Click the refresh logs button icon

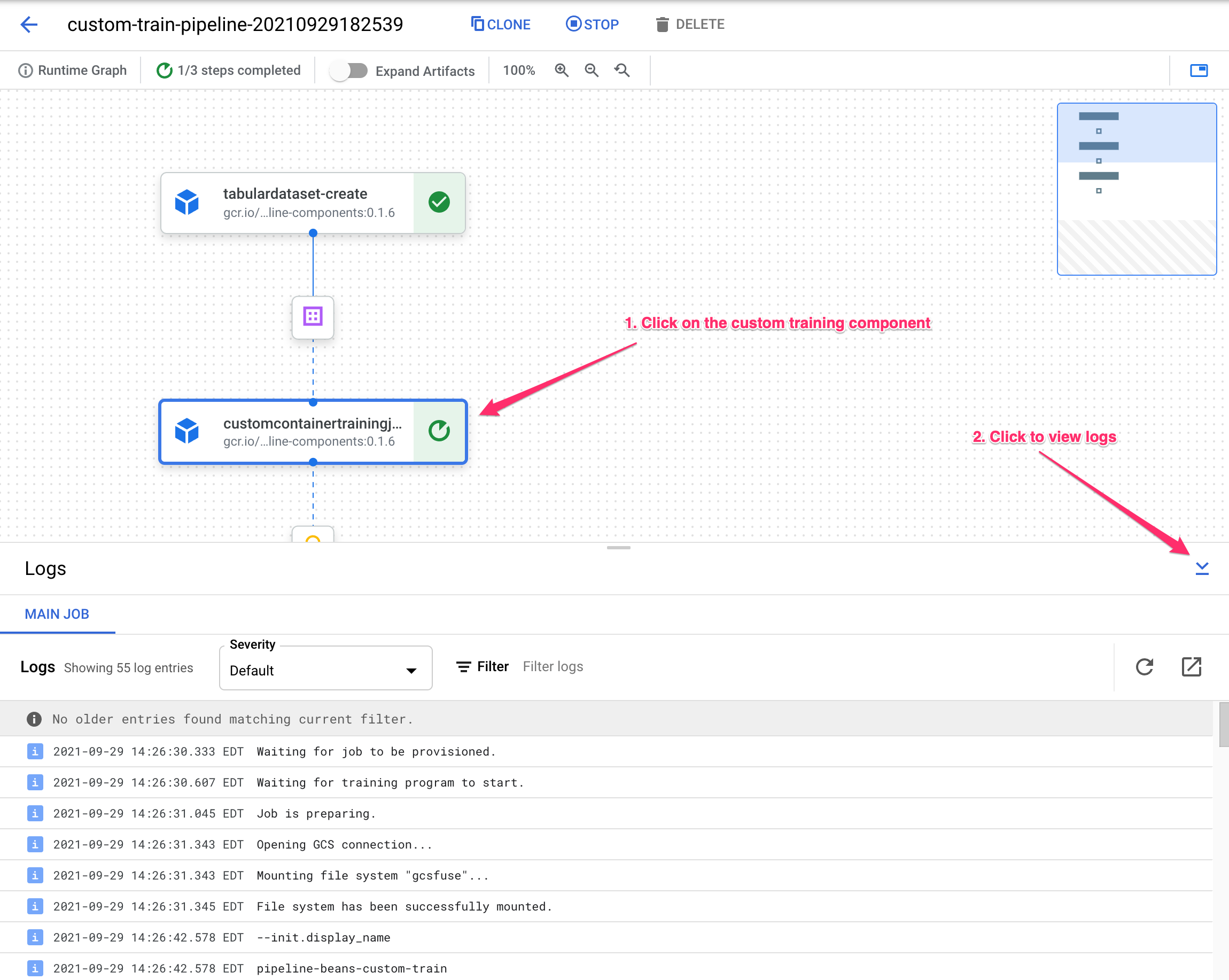point(1145,667)
